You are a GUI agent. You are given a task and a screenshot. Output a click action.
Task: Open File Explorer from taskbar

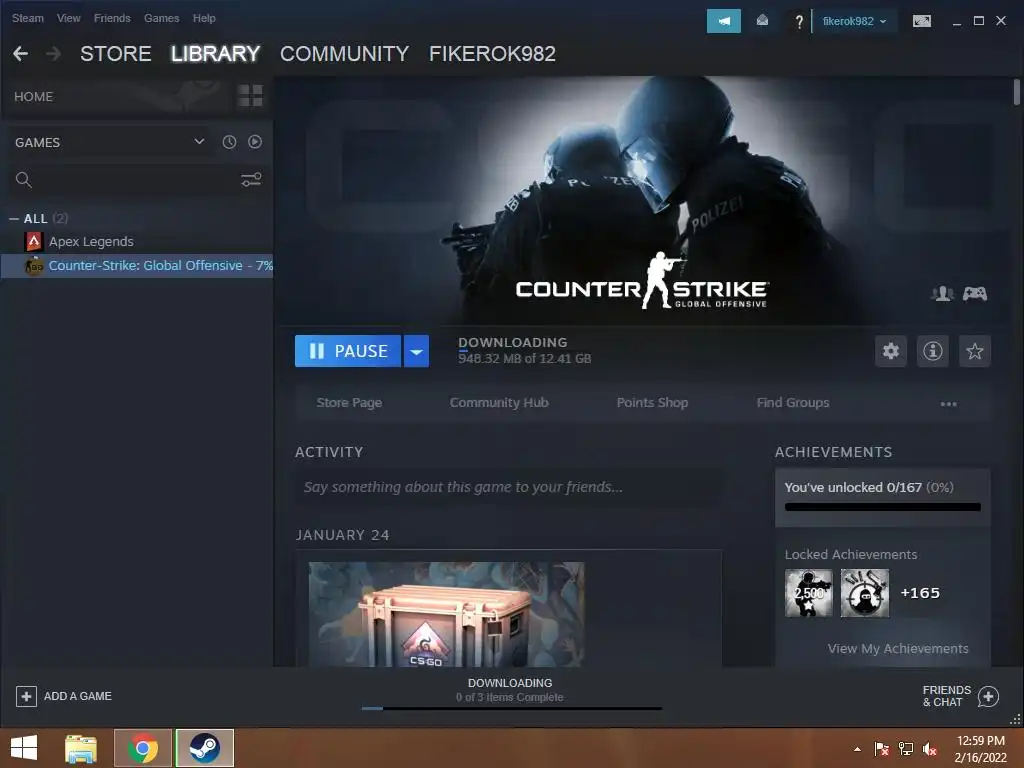[80, 748]
